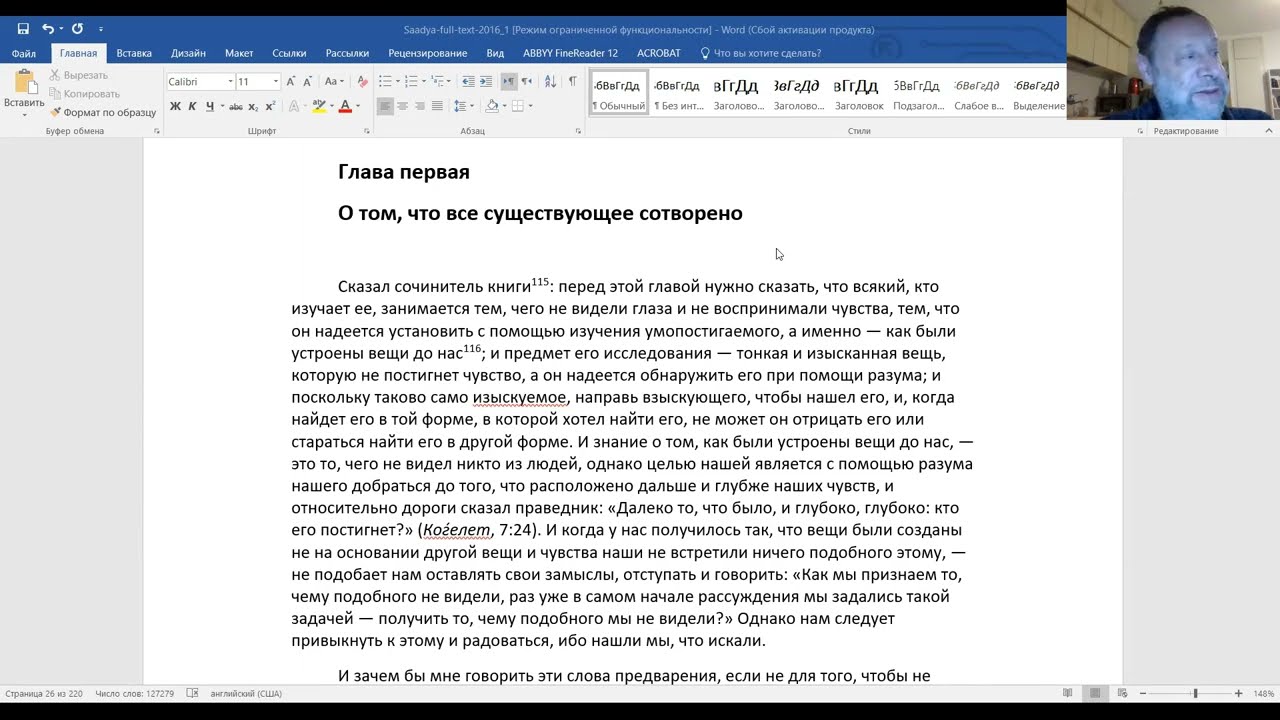Center align text

402,106
